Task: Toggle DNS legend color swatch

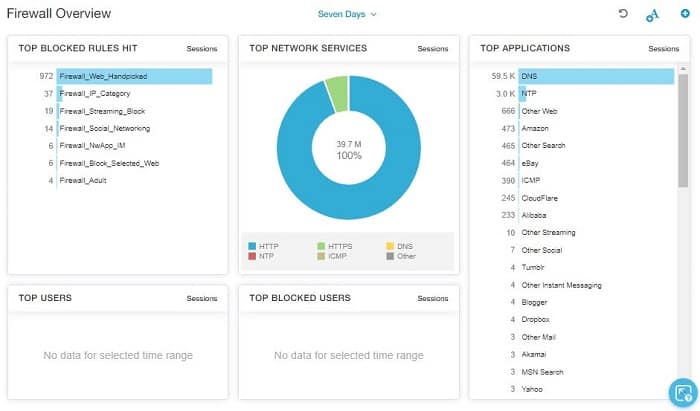Action: tap(390, 246)
